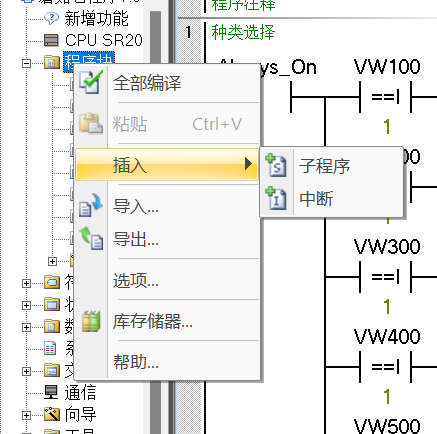Click the 向导 wizard wand icon
The width and height of the screenshot is (437, 434).
point(52,414)
